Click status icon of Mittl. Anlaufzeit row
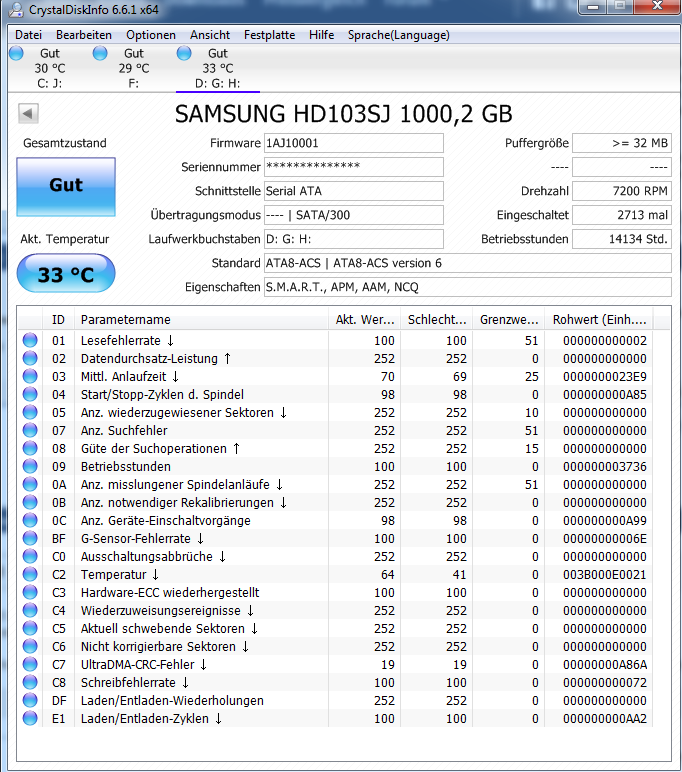Viewport: 682px width, 772px height. (x=30, y=376)
